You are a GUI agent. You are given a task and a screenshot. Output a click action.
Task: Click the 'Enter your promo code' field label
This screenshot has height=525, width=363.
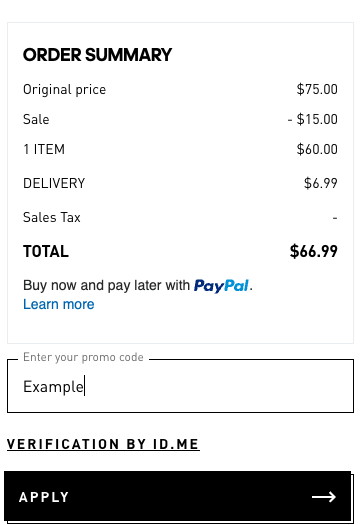tap(83, 357)
